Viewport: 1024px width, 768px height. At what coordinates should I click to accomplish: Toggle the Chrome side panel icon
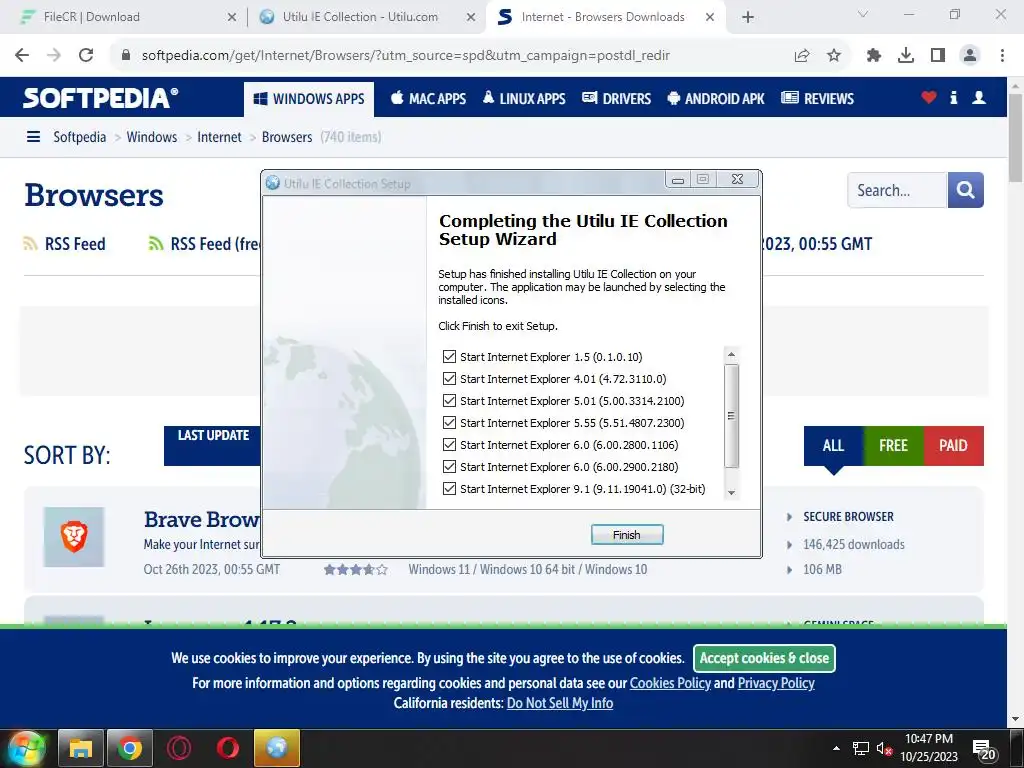(x=938, y=56)
